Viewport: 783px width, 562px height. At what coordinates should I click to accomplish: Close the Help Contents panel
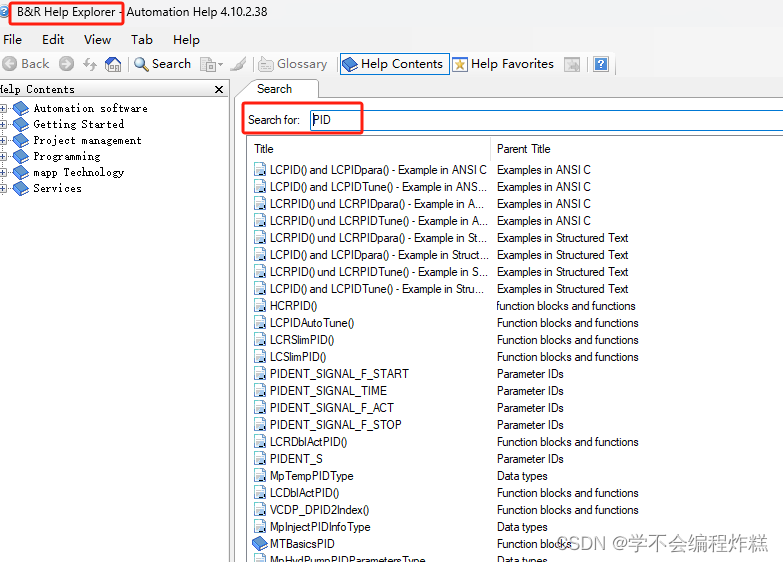click(219, 89)
